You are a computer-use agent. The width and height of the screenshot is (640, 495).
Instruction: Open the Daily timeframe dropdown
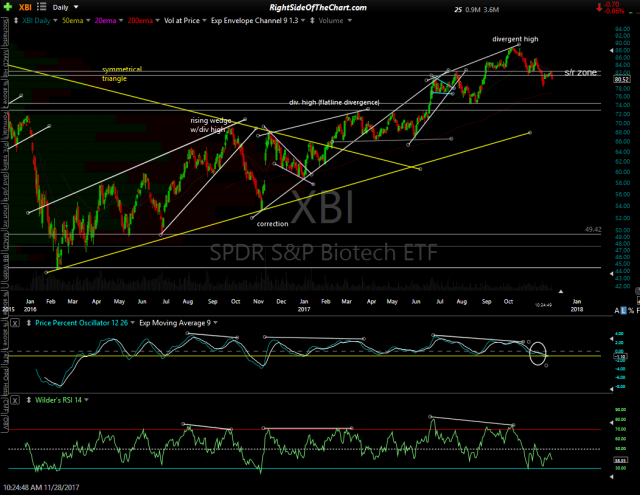click(65, 7)
